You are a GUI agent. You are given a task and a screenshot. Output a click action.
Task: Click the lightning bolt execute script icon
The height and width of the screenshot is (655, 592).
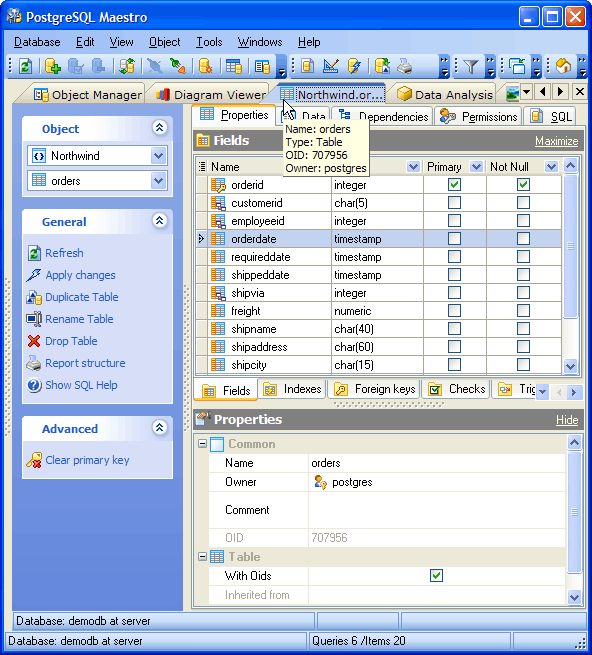(354, 66)
